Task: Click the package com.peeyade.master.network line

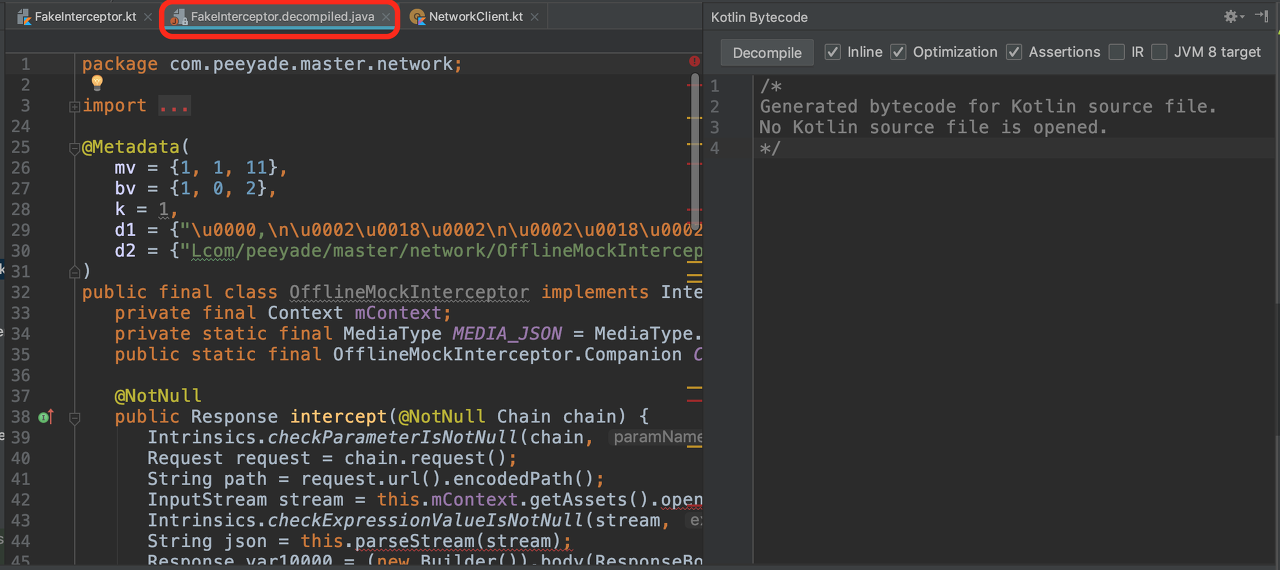Action: point(272,64)
